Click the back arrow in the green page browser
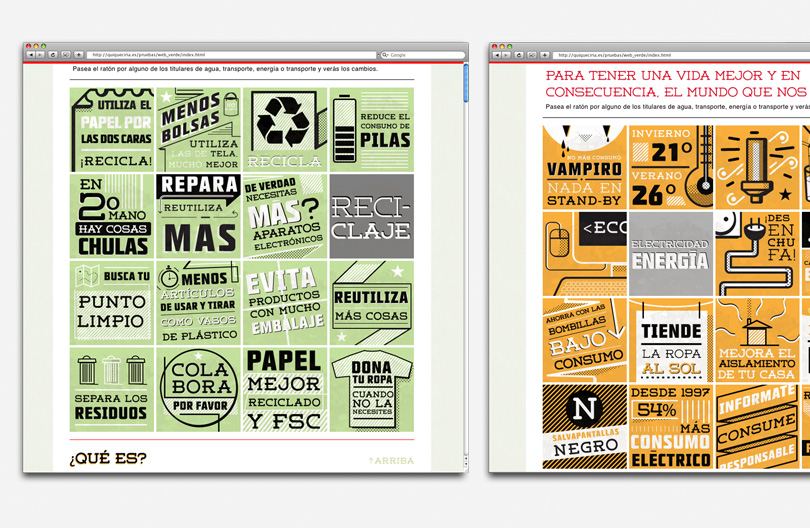 31,55
